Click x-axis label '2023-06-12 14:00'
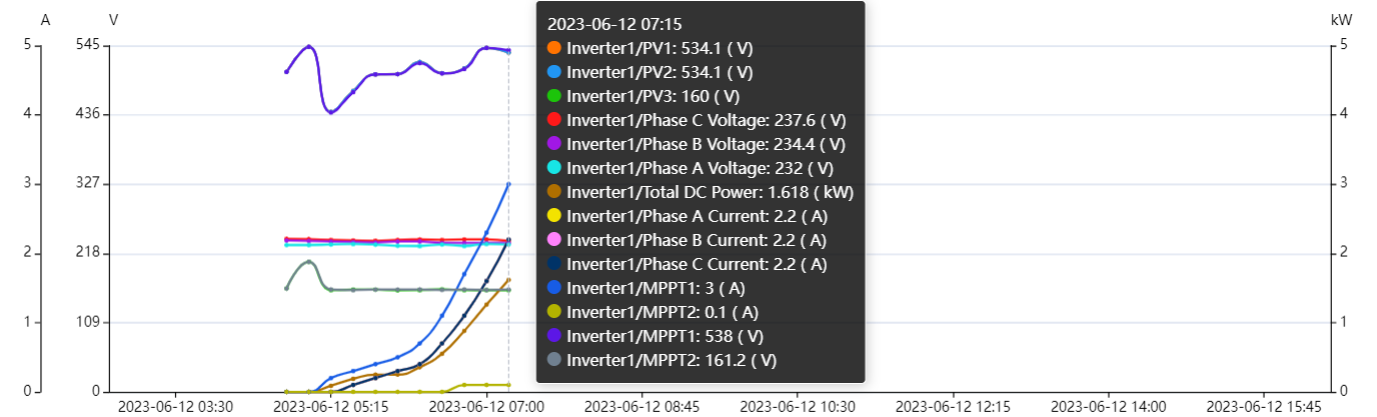 [x=1108, y=407]
